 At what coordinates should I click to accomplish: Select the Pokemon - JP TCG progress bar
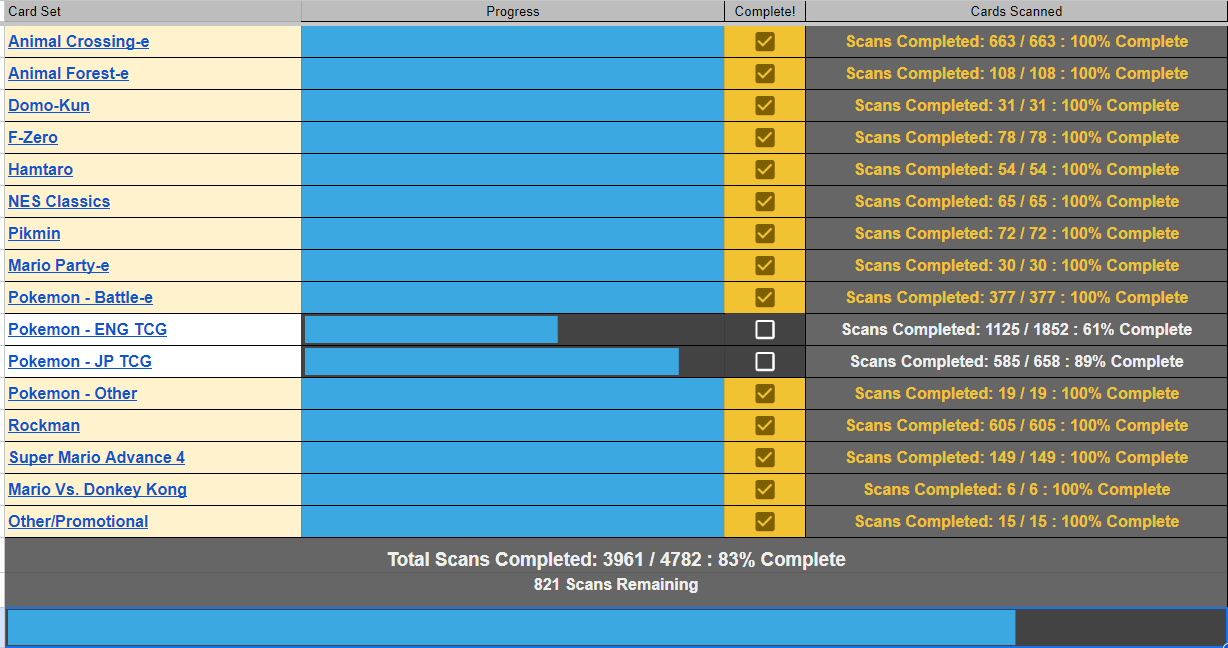coord(513,361)
